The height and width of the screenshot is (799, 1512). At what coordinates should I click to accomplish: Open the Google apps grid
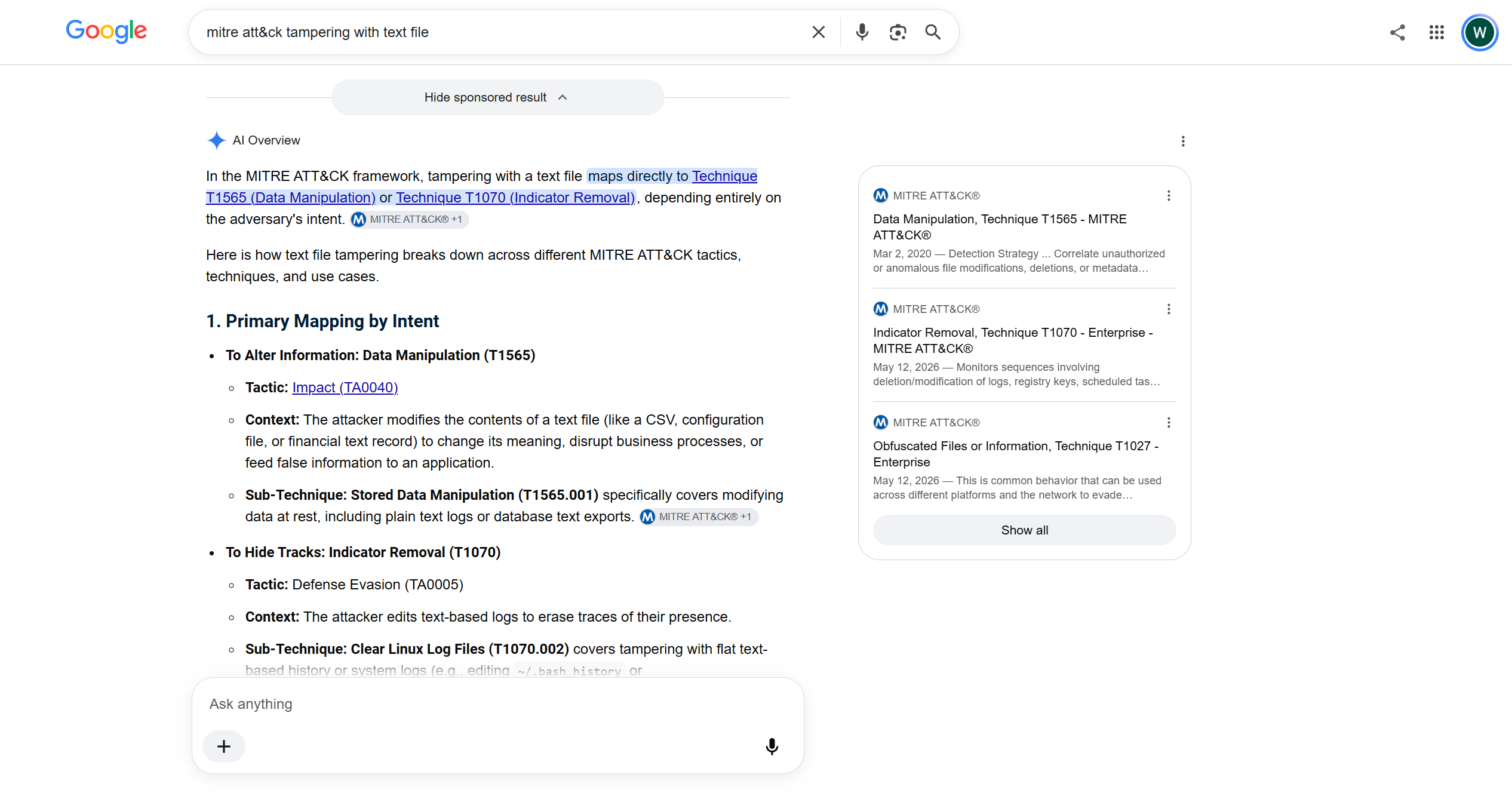[1437, 32]
